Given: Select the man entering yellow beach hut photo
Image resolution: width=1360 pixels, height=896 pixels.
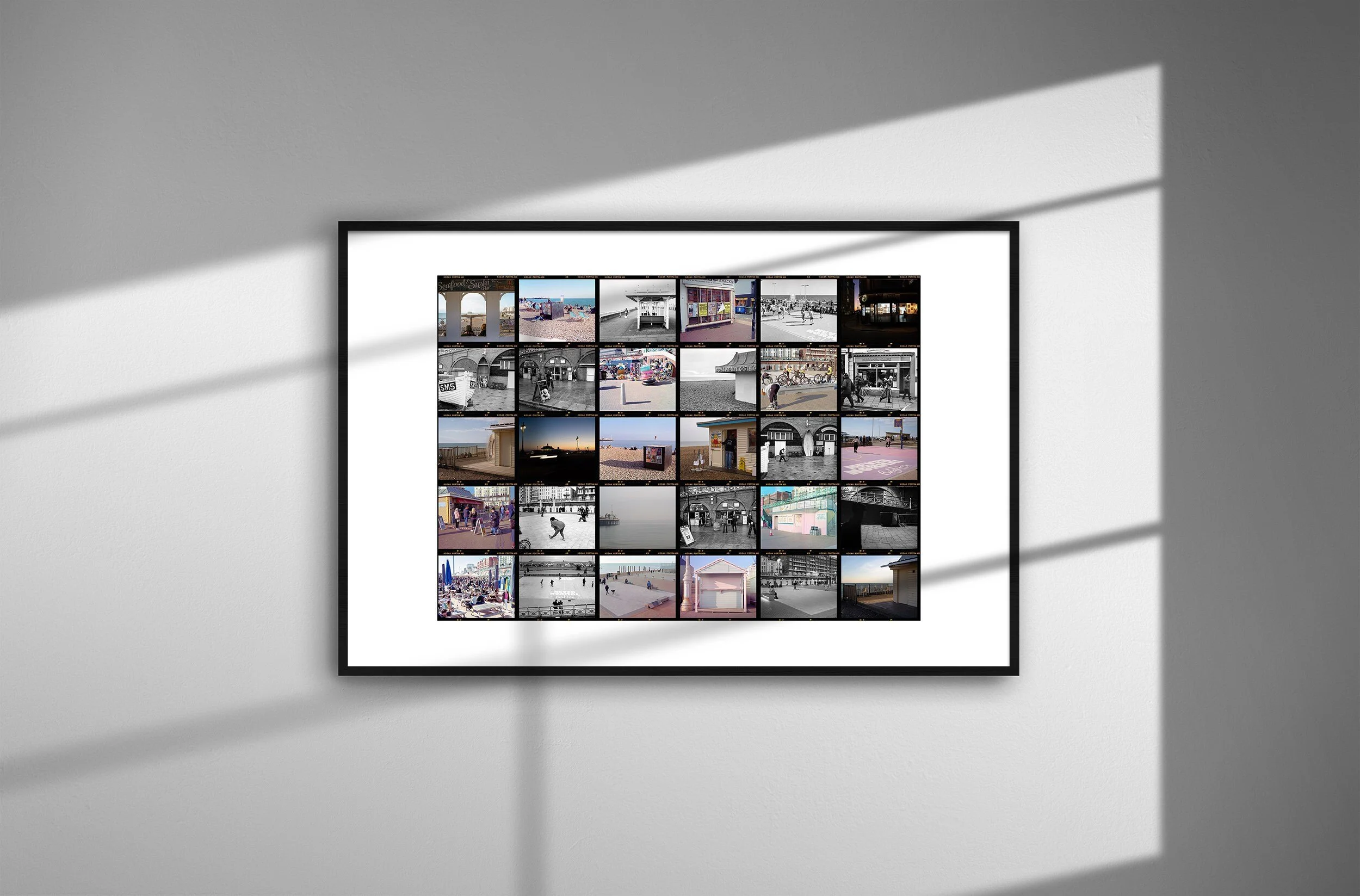Looking at the screenshot, I should coord(718,449).
